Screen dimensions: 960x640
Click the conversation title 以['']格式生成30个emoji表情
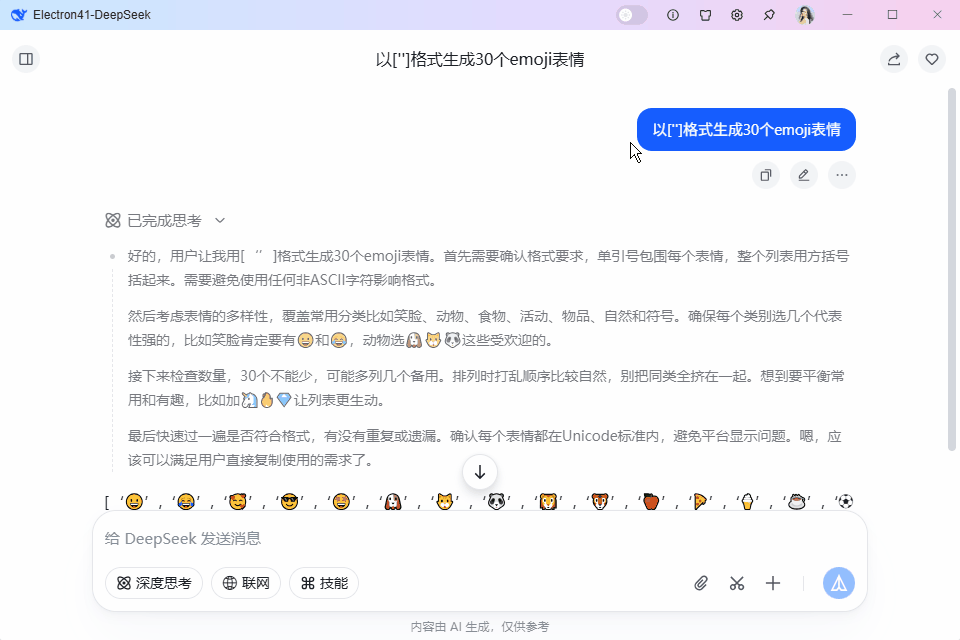tap(480, 59)
